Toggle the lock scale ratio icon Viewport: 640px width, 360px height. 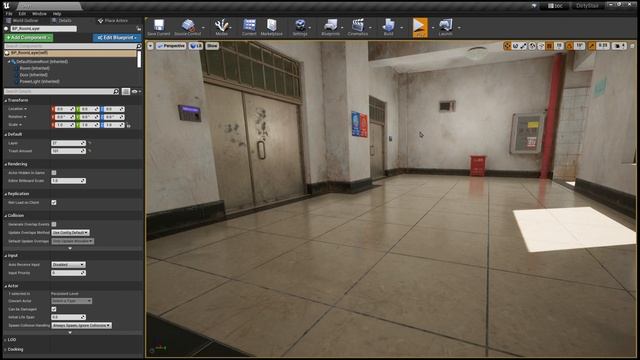tap(129, 125)
